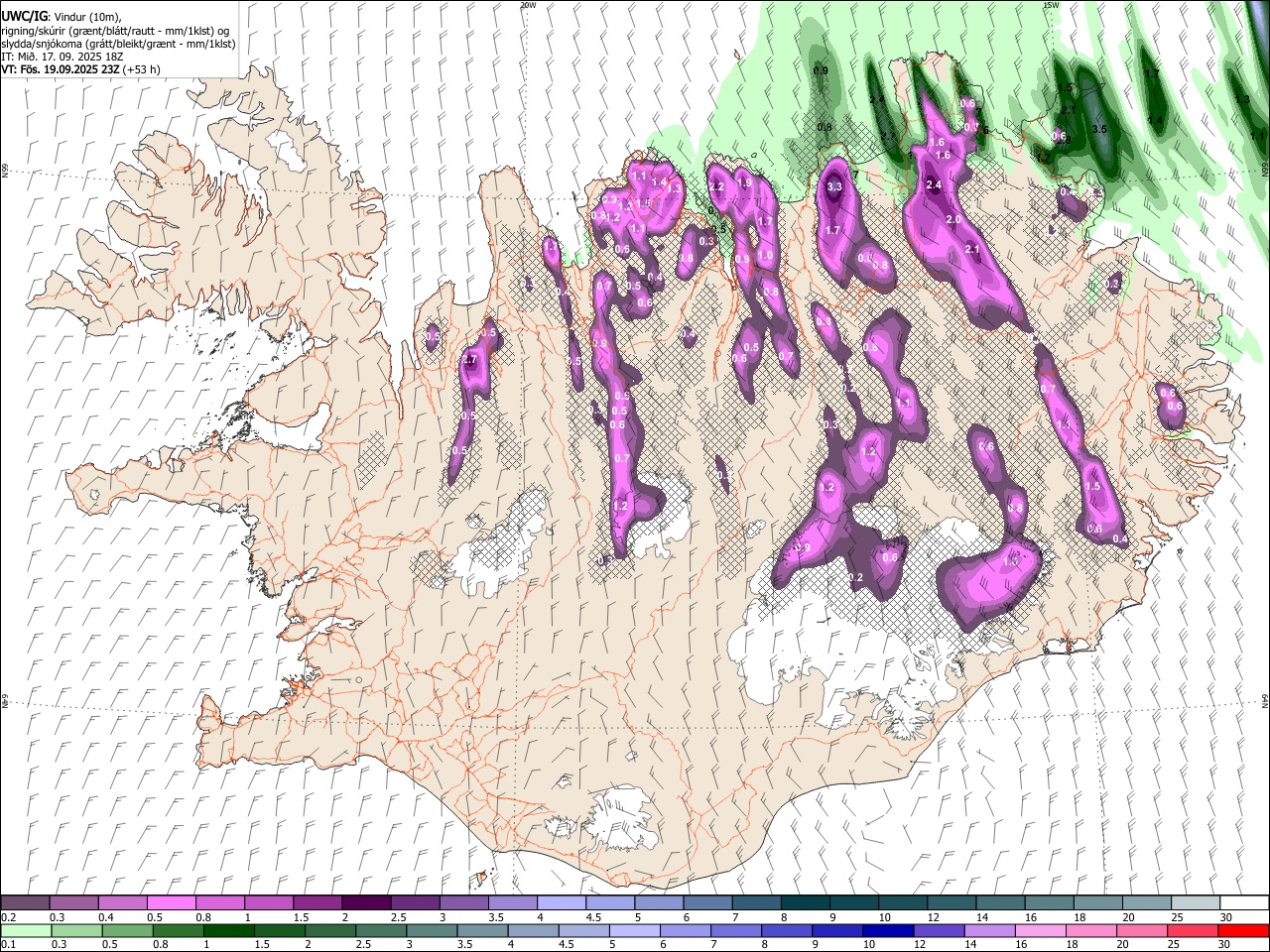Click the 'VT: Fös. 19.09.2025 23Z' valid time
Screen dimensions: 1270x952
pyautogui.click(x=60, y=69)
